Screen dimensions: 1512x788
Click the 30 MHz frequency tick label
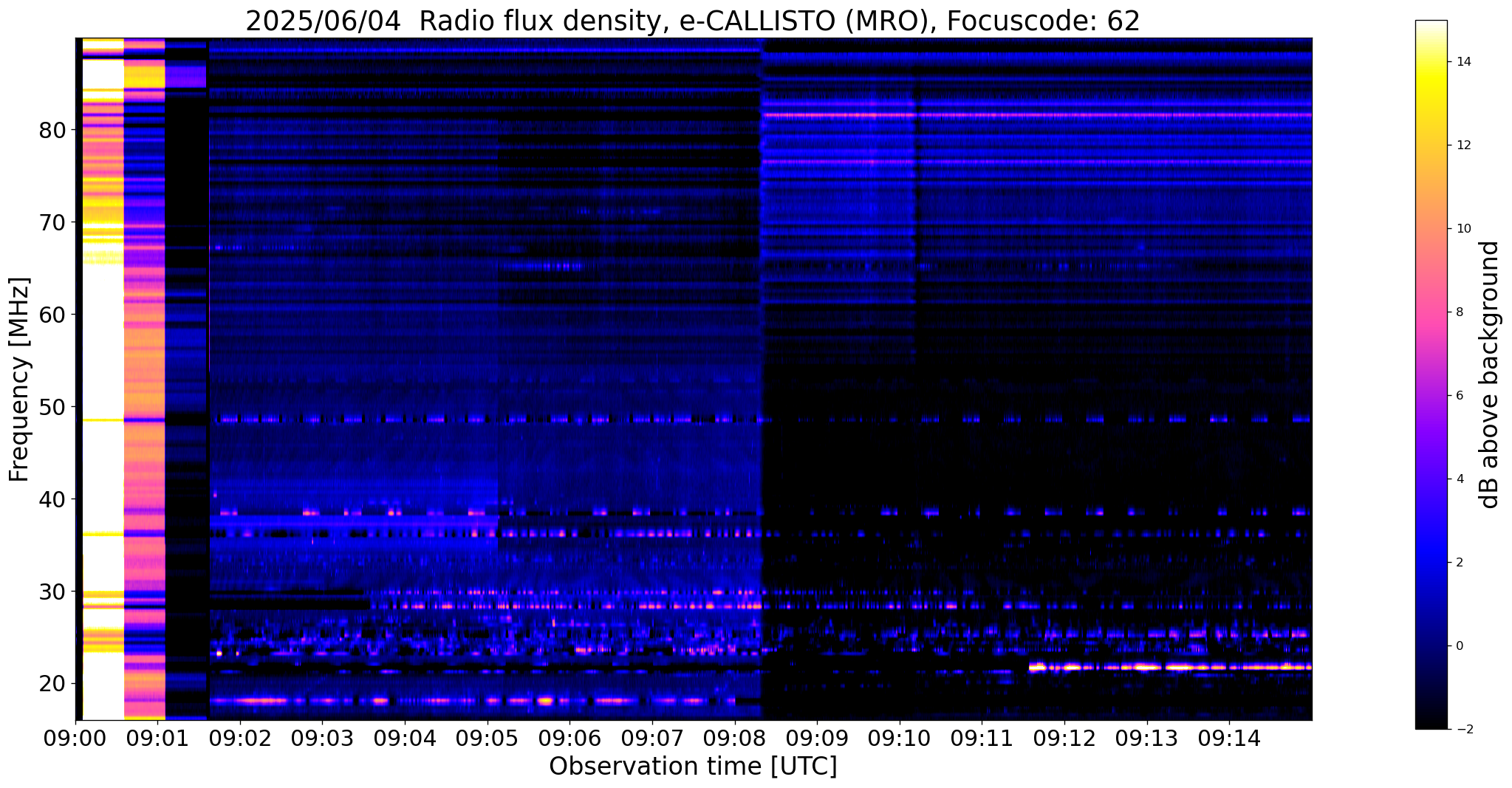(52, 592)
